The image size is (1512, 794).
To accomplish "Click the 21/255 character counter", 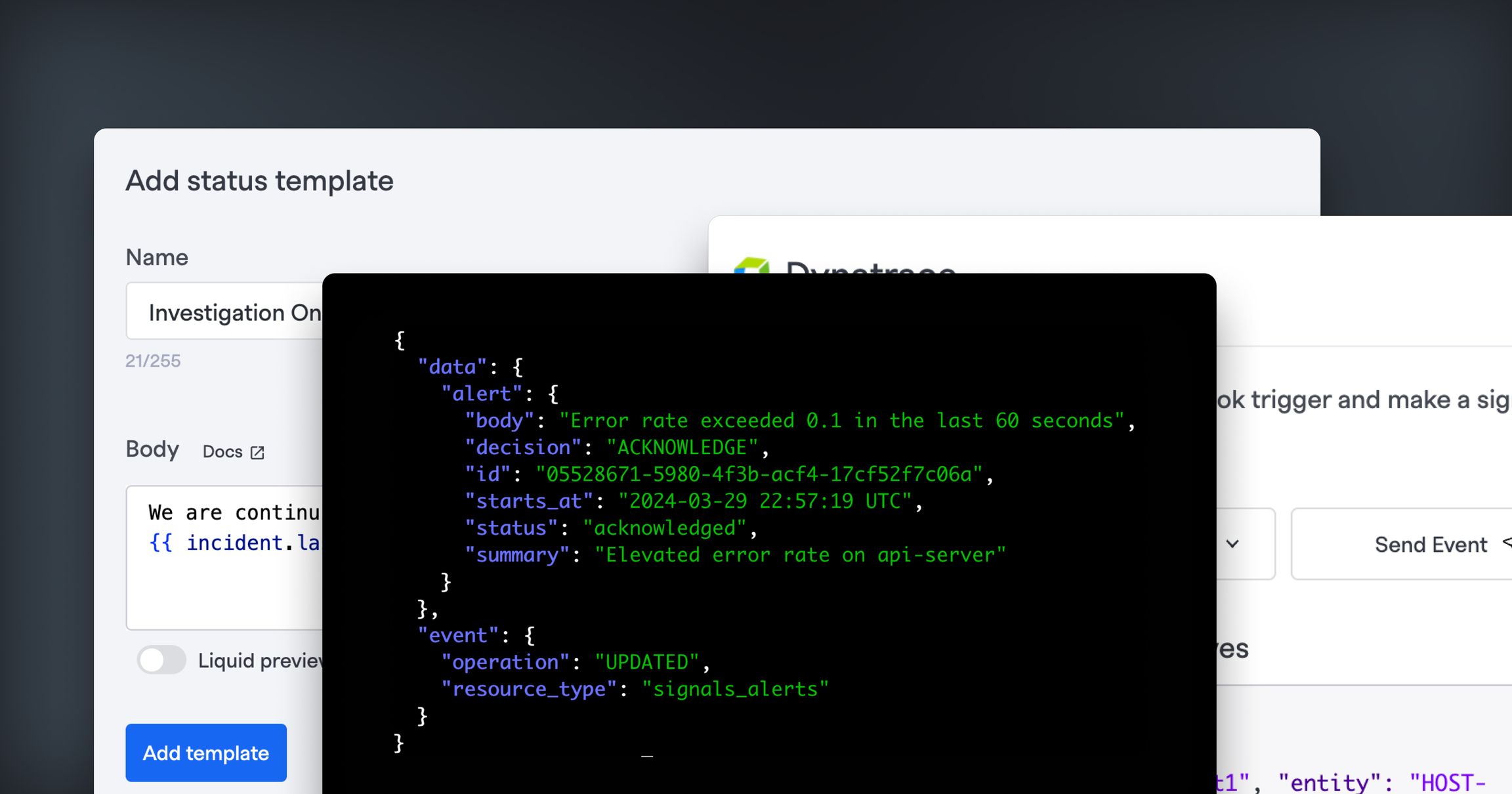I will [x=153, y=361].
